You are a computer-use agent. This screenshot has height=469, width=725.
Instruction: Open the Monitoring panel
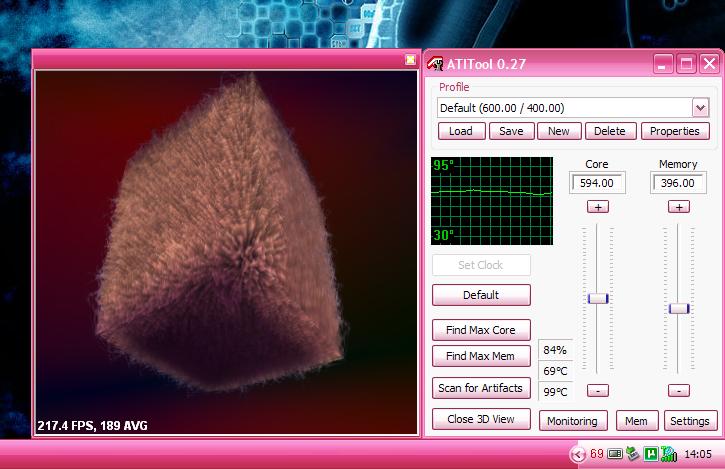(573, 421)
